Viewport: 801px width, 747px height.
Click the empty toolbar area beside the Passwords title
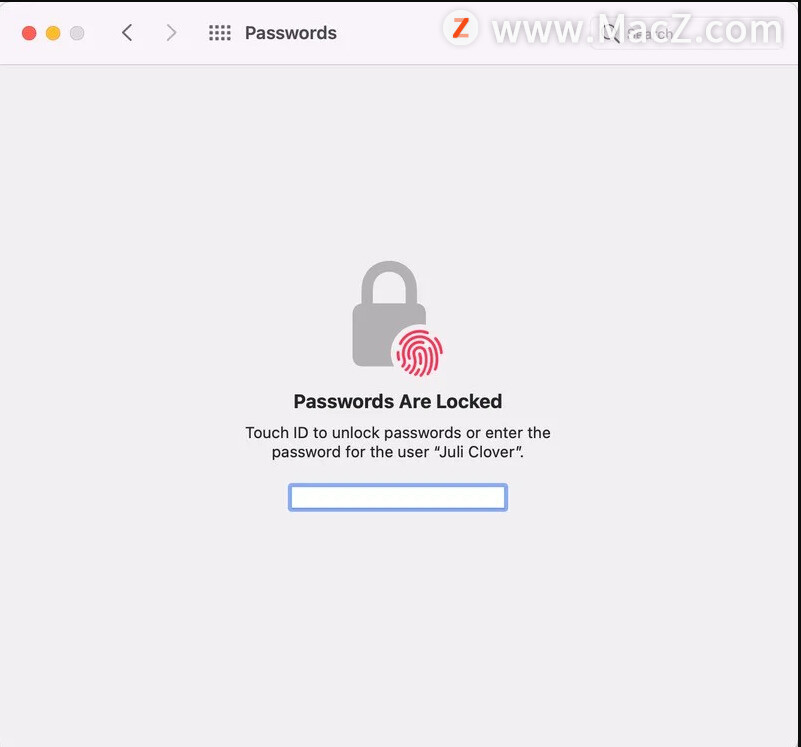388,33
